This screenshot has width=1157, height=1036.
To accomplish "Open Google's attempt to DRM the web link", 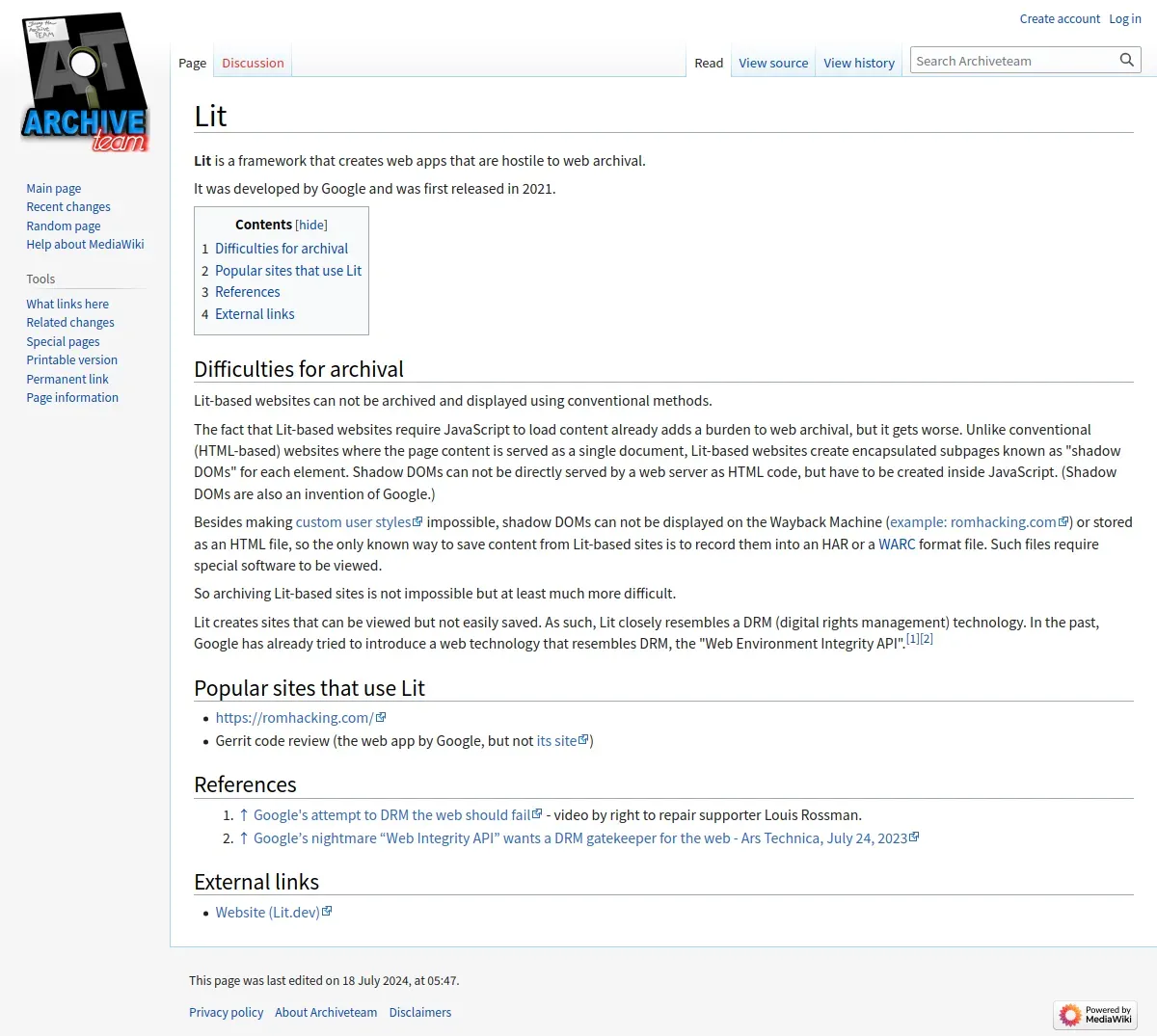I will [x=397, y=815].
